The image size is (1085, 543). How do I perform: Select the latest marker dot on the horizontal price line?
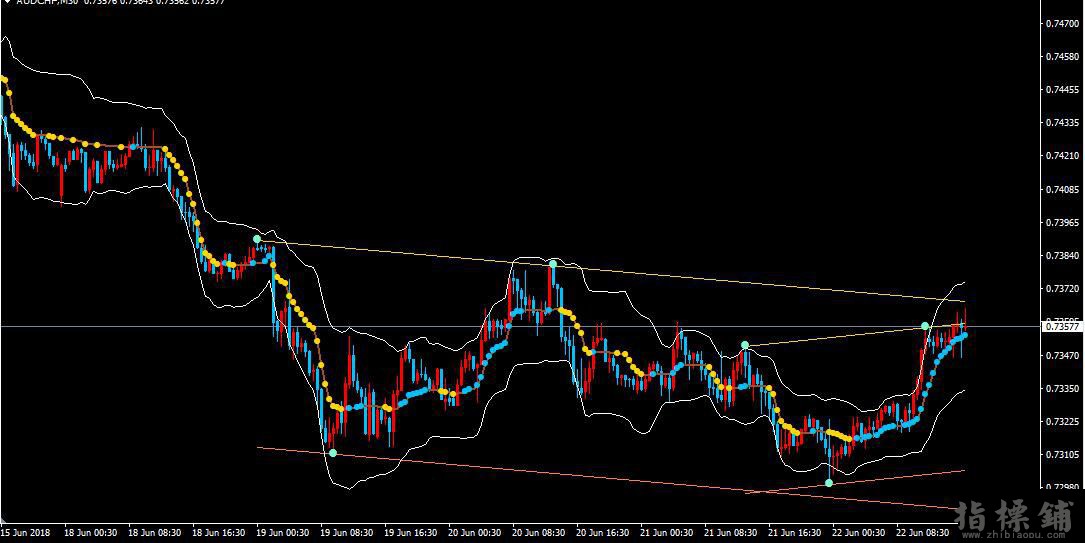pyautogui.click(x=925, y=326)
